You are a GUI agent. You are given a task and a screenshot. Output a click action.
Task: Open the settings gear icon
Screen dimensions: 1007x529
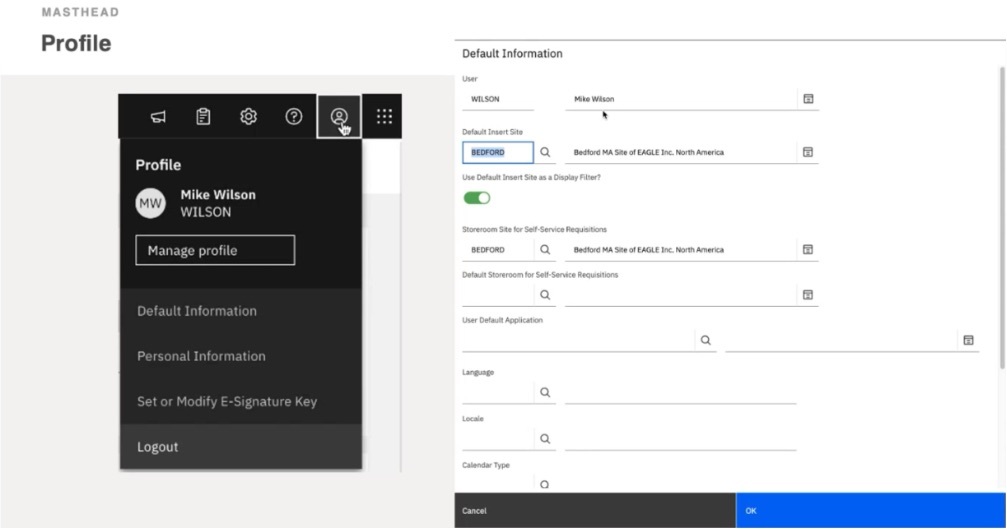(x=248, y=117)
